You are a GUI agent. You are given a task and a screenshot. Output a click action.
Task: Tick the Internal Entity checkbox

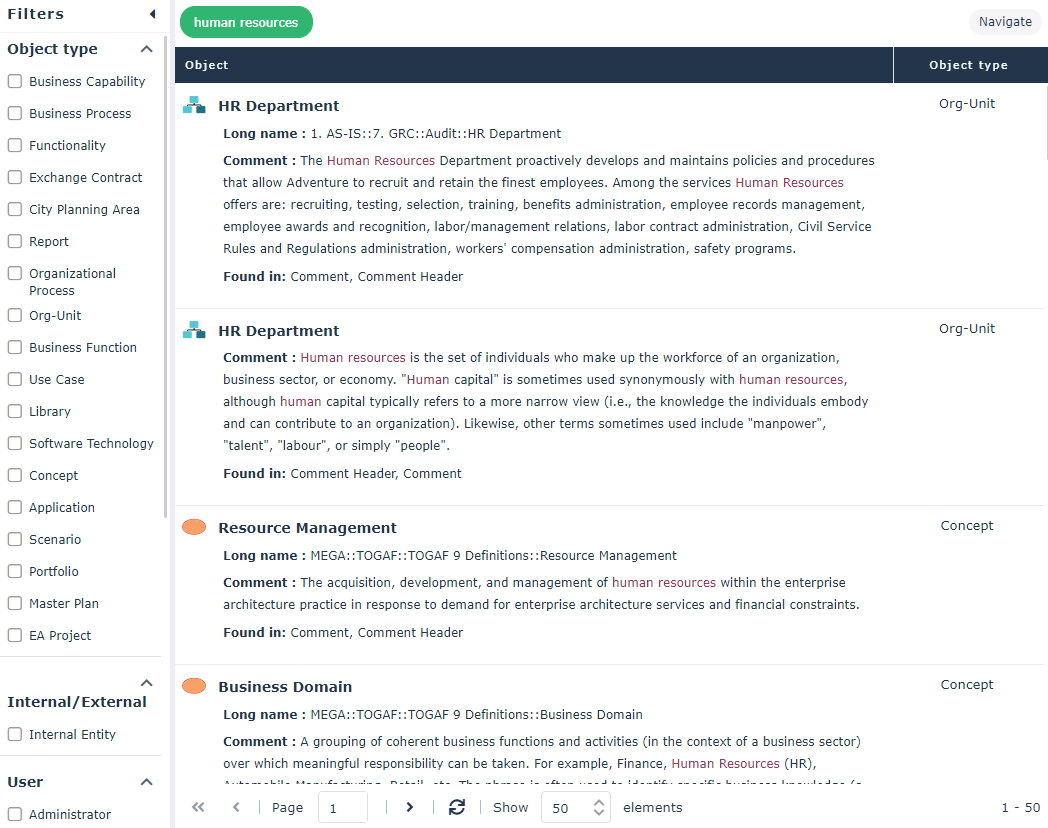pyautogui.click(x=15, y=735)
